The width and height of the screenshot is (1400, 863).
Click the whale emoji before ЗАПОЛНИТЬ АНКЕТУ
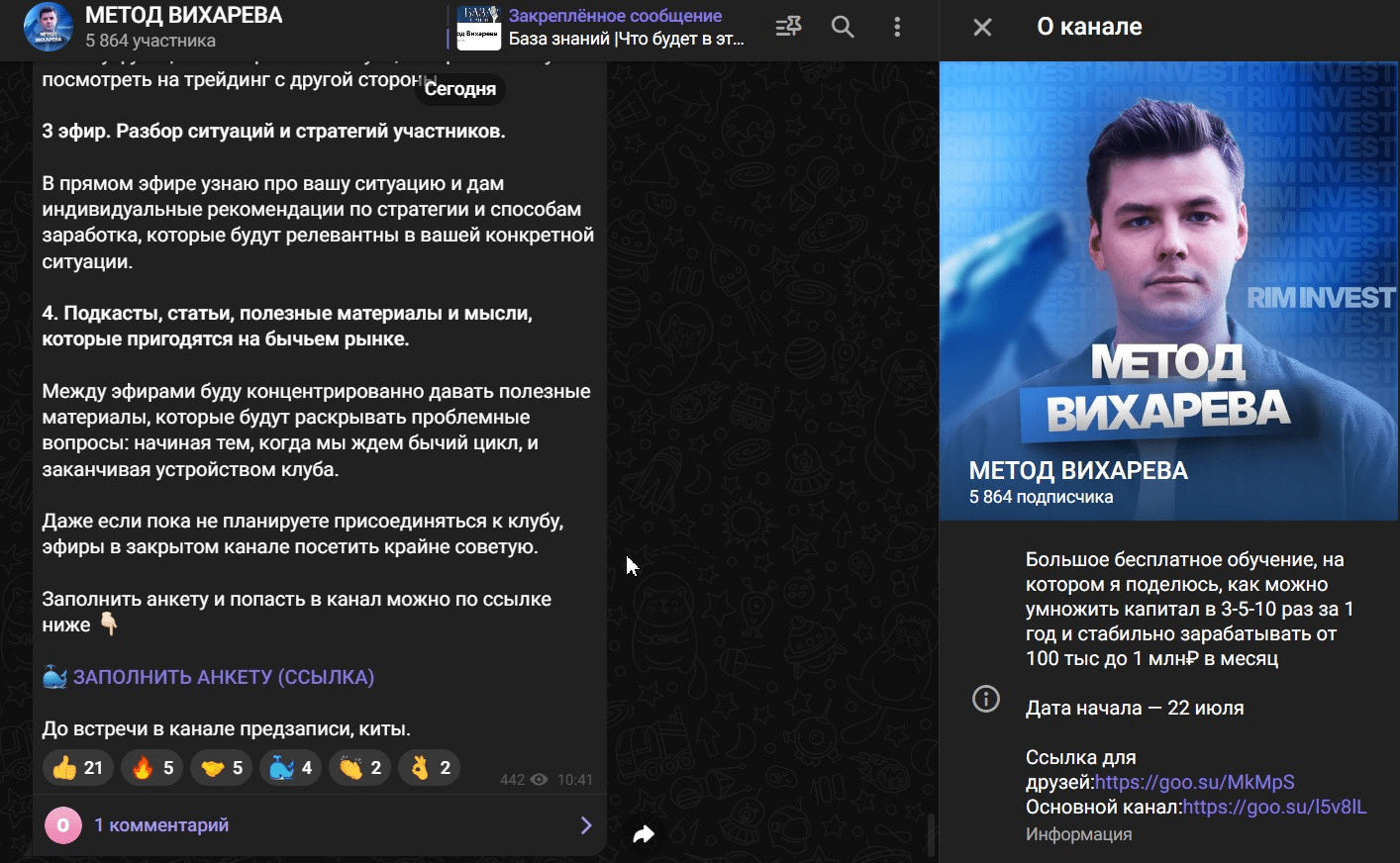click(x=54, y=677)
